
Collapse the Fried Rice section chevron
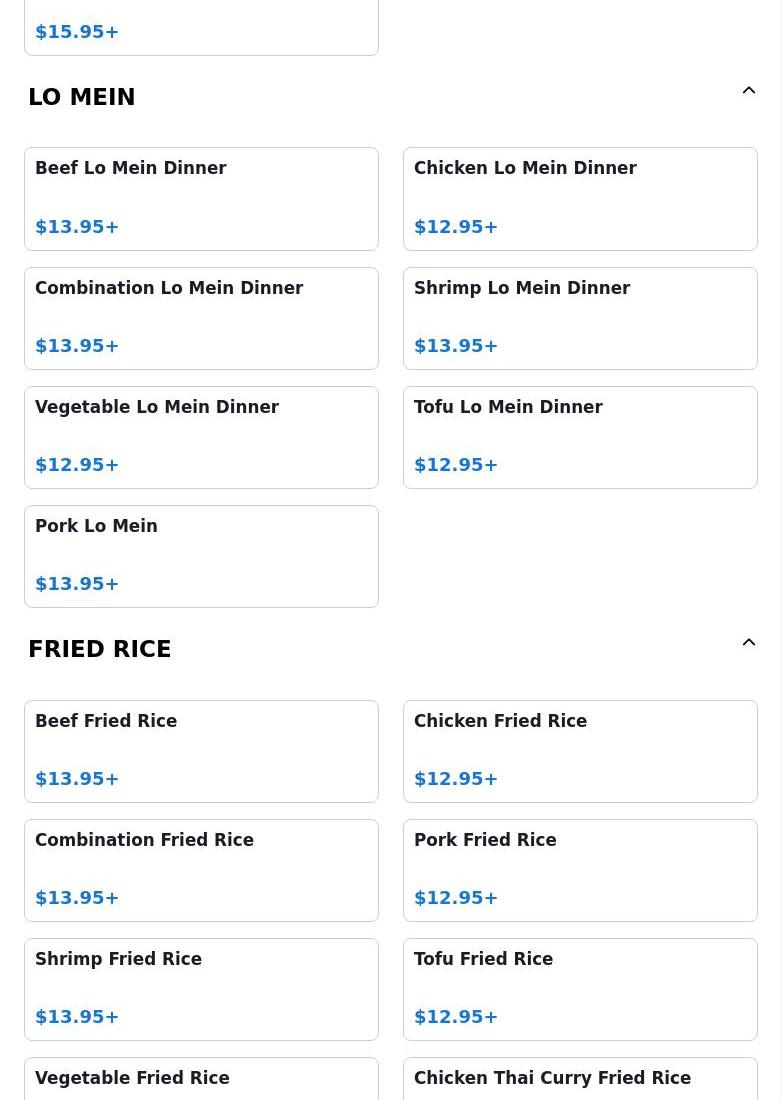click(748, 643)
